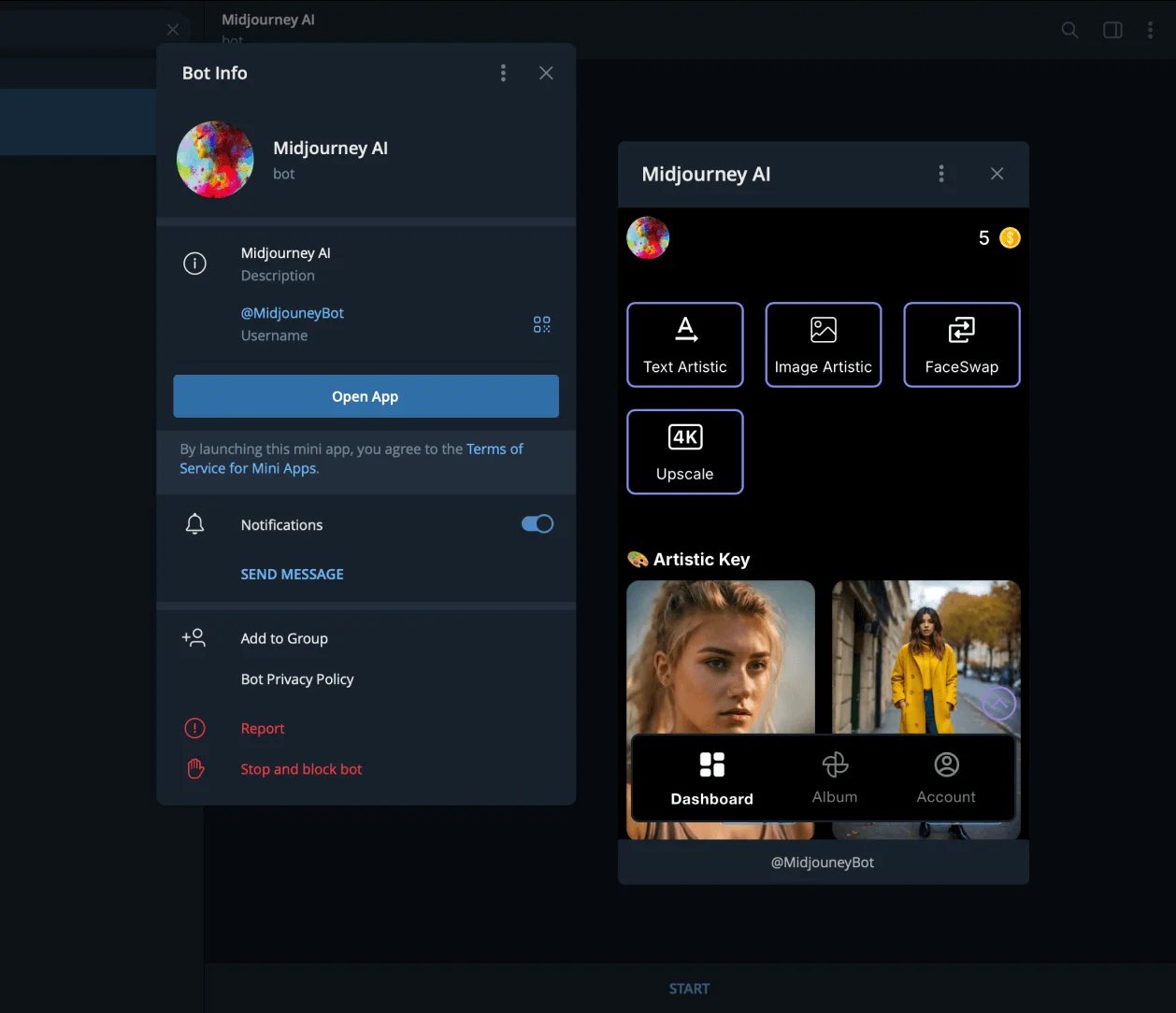Select the Dashboard tab

(711, 778)
